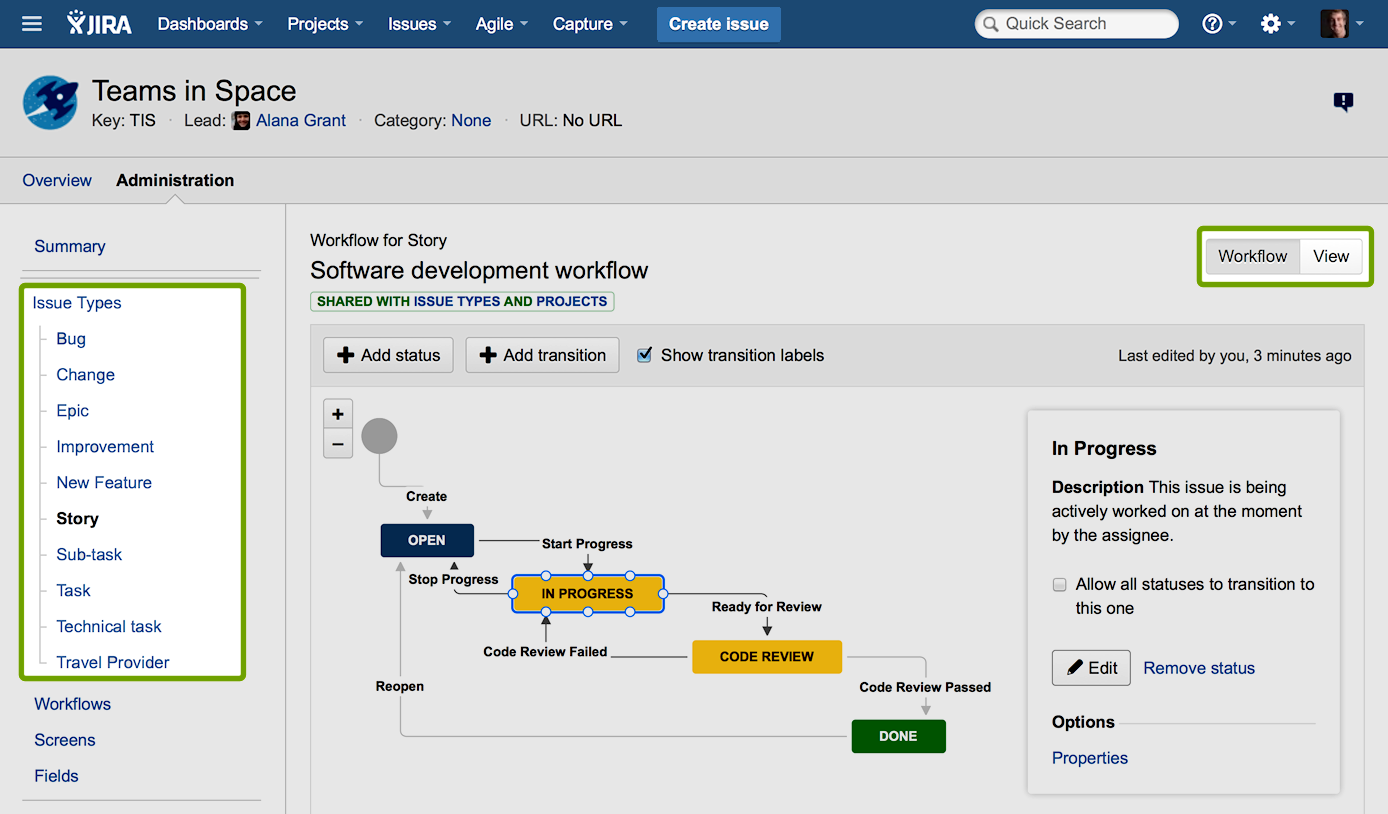Click the Stop Progress transition label
This screenshot has width=1388, height=814.
[453, 579]
